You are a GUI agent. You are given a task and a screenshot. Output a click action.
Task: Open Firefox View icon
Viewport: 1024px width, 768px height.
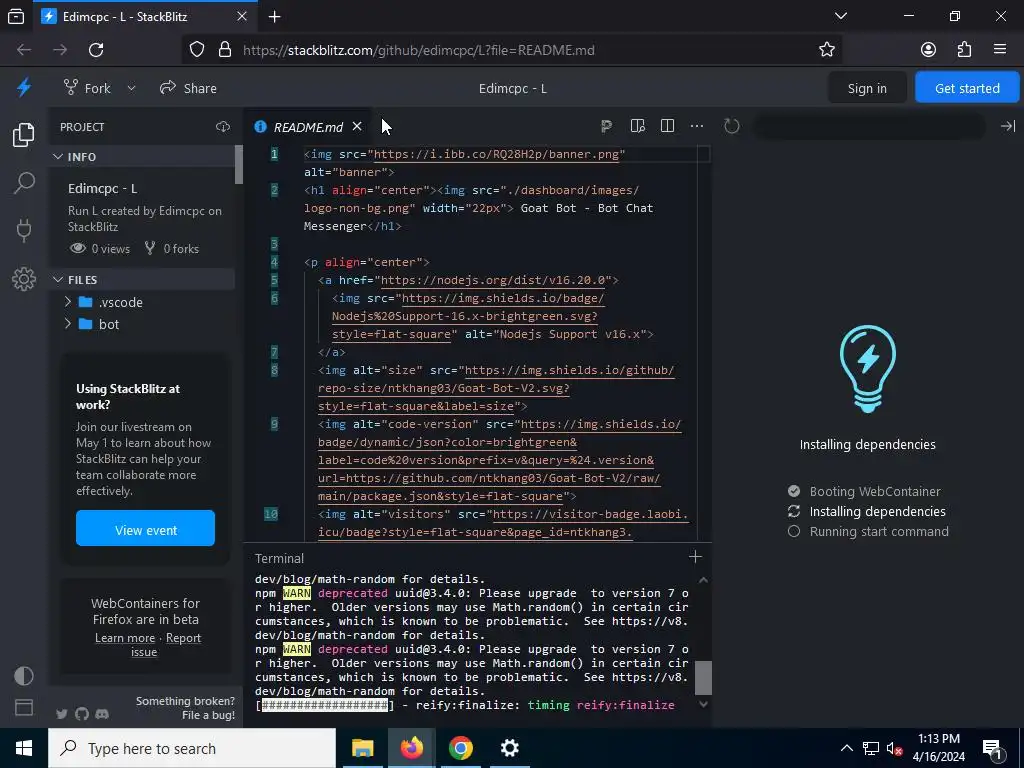click(x=16, y=17)
